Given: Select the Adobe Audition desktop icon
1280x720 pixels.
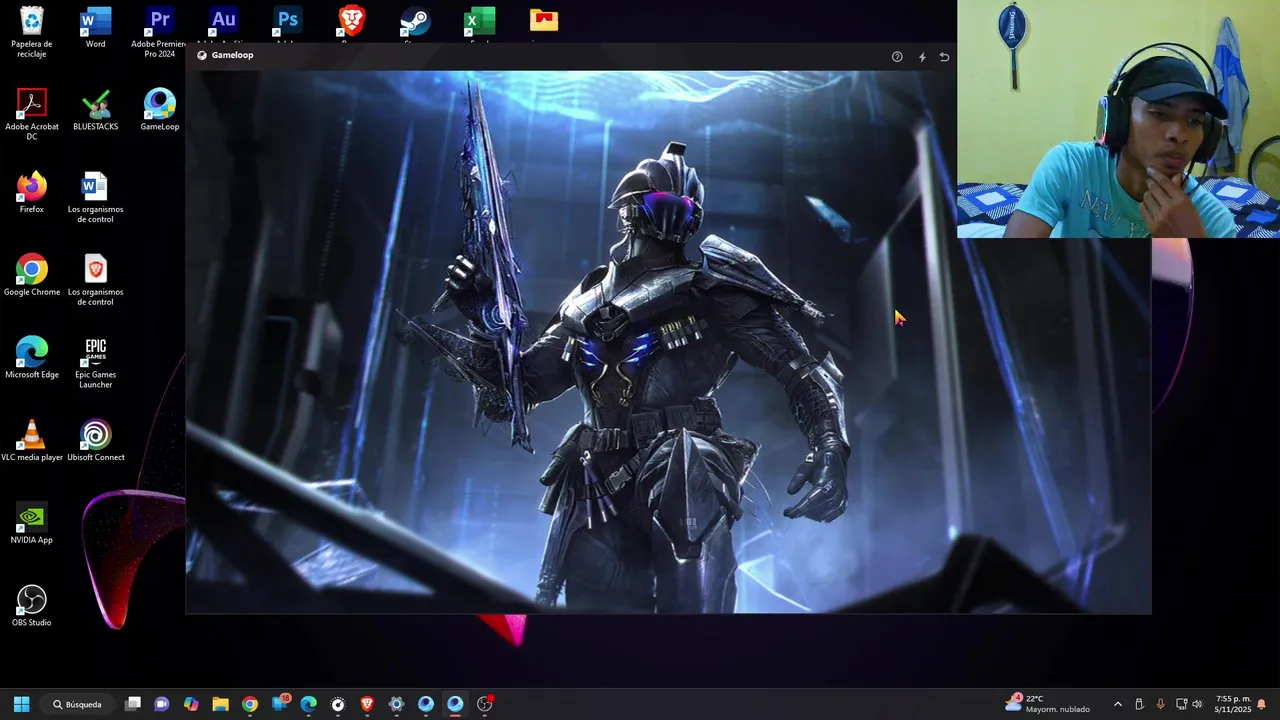Looking at the screenshot, I should [223, 24].
